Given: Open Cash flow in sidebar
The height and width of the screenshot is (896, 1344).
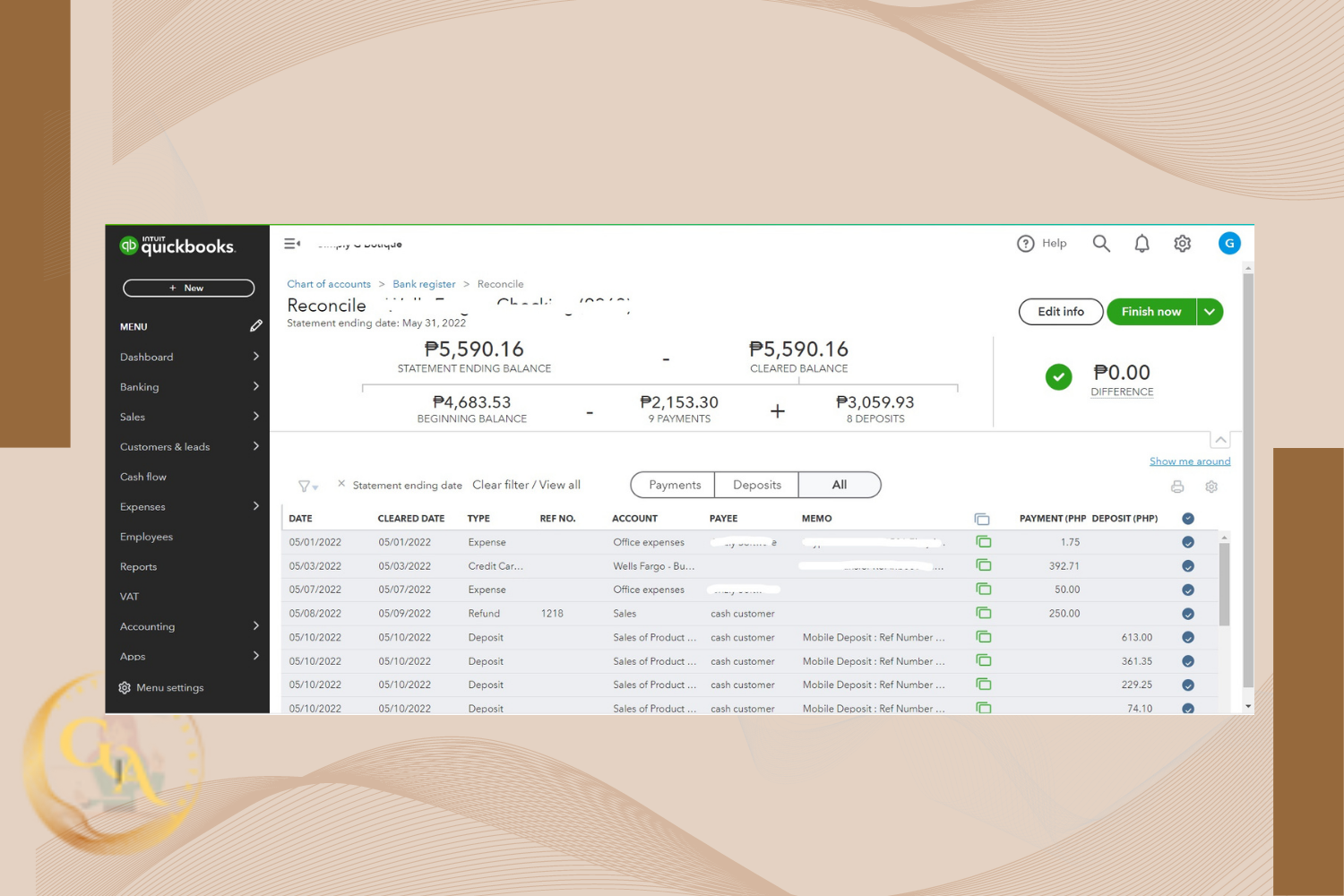Looking at the screenshot, I should pyautogui.click(x=143, y=477).
